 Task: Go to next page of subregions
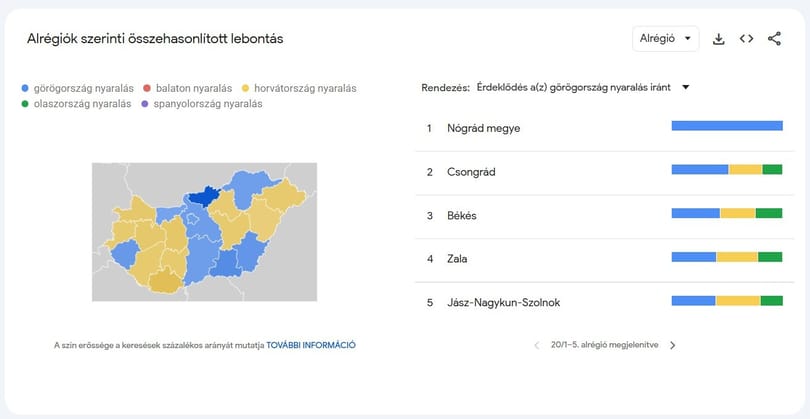click(672, 345)
